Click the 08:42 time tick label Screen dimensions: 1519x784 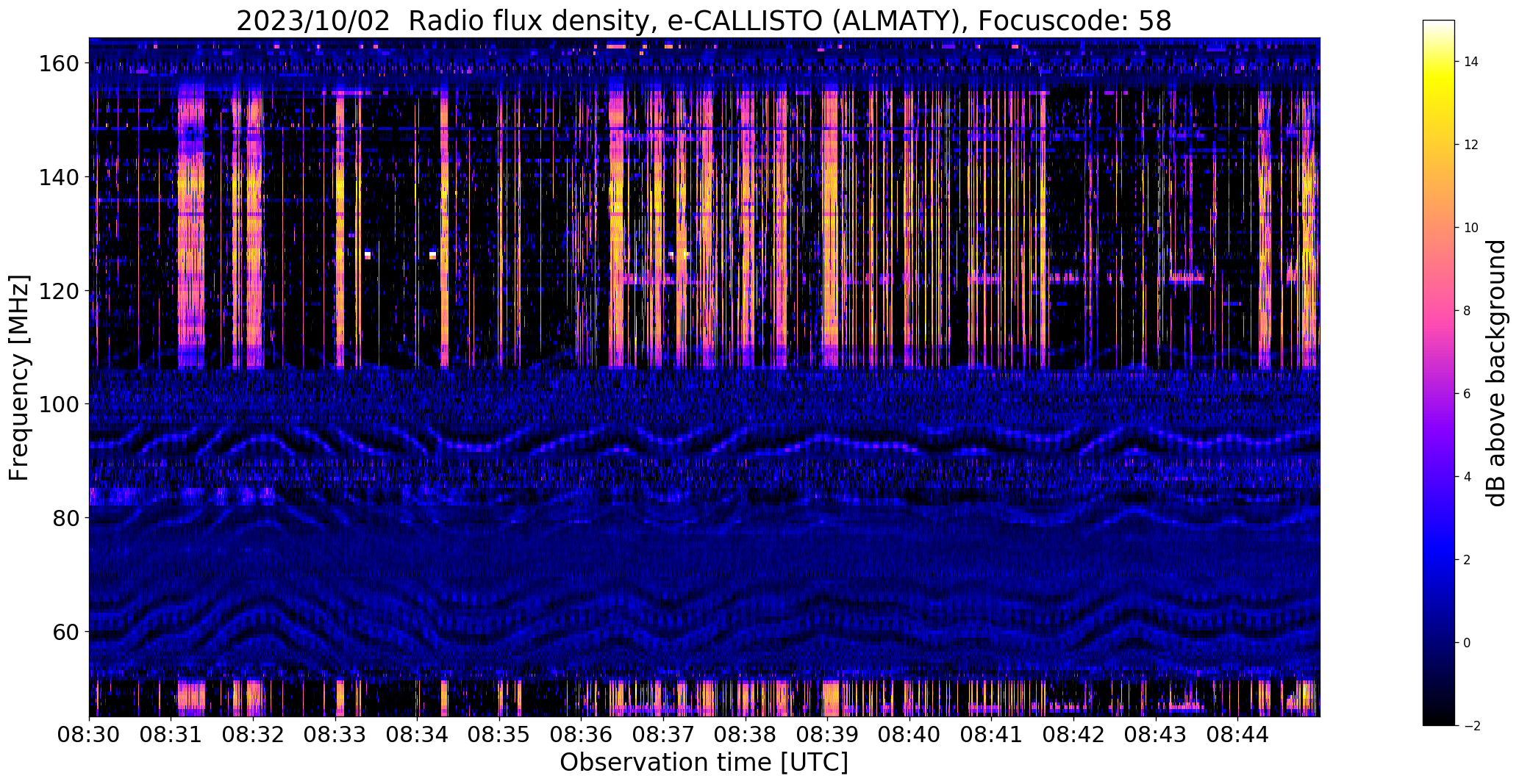pyautogui.click(x=1073, y=735)
